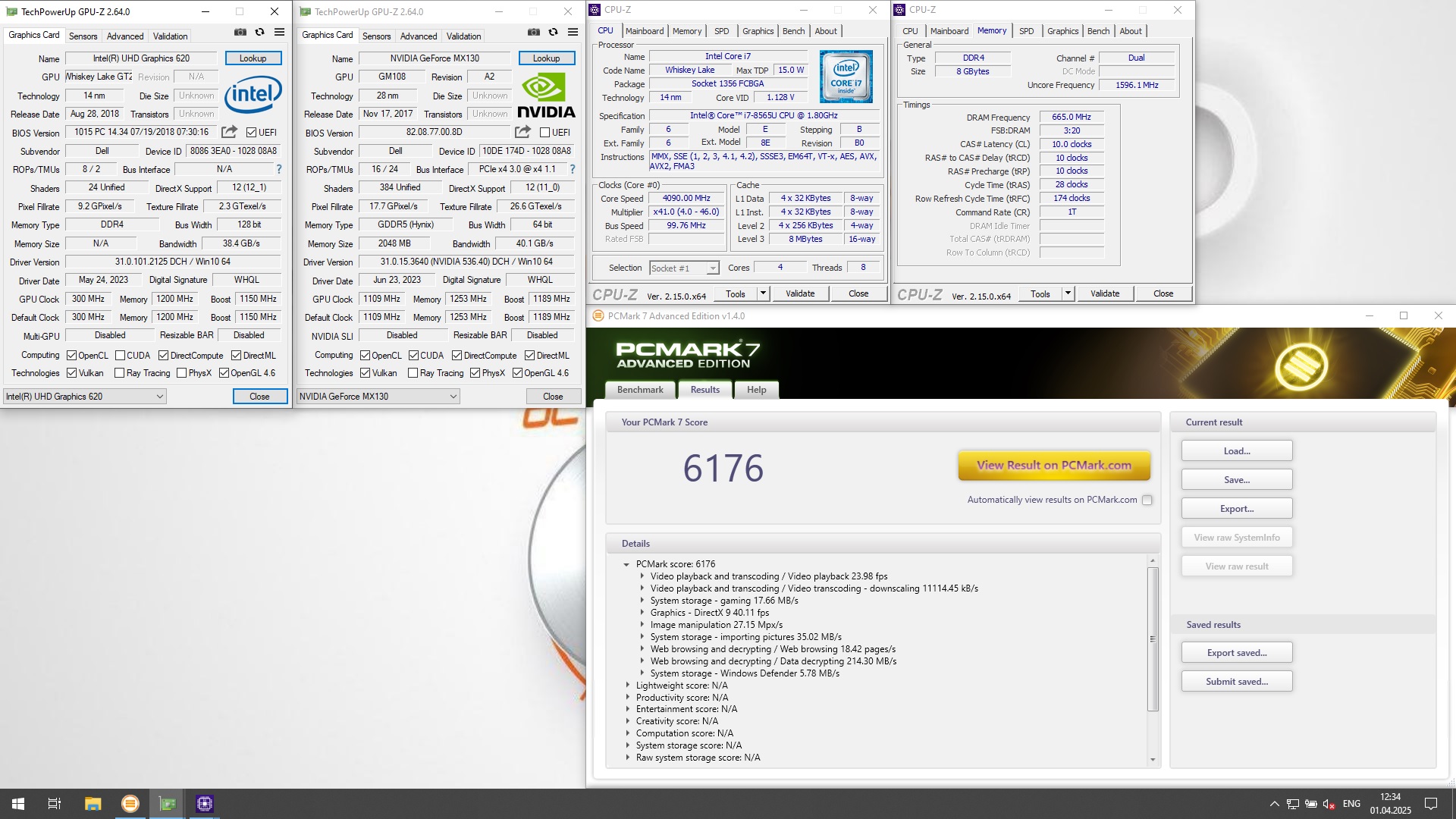Open SPD tab in CPU-Z Memory window
Screen dimensions: 1456x819
point(1026,31)
